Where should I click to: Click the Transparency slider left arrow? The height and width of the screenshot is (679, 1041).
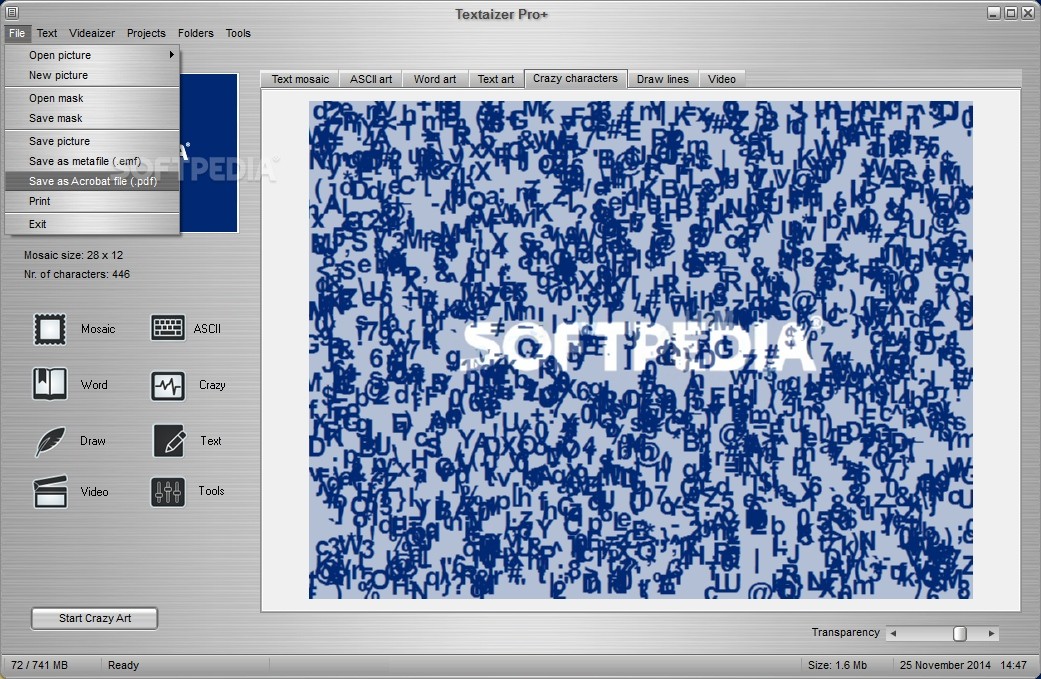(x=894, y=634)
